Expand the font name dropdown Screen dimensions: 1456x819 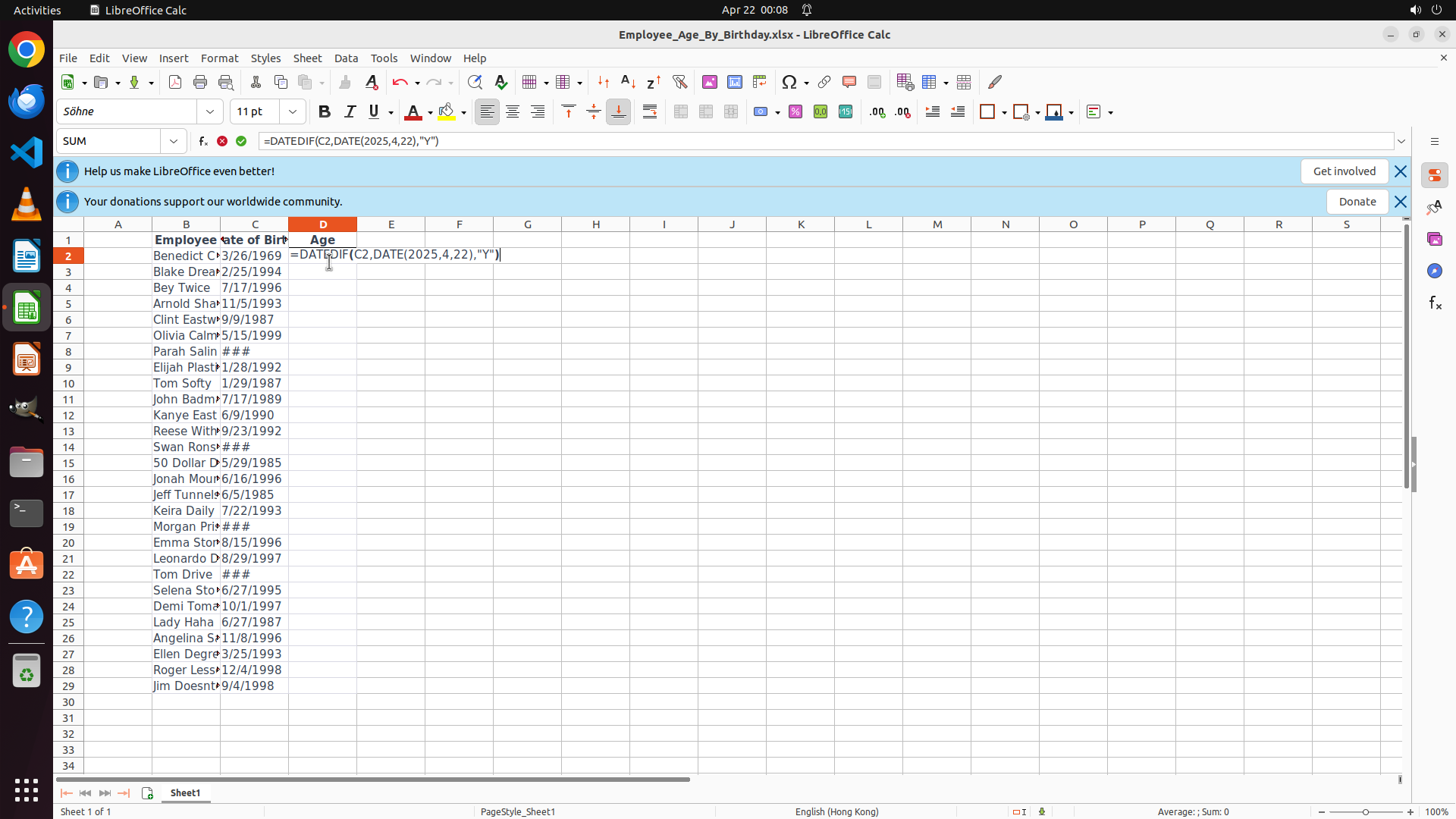coord(210,112)
